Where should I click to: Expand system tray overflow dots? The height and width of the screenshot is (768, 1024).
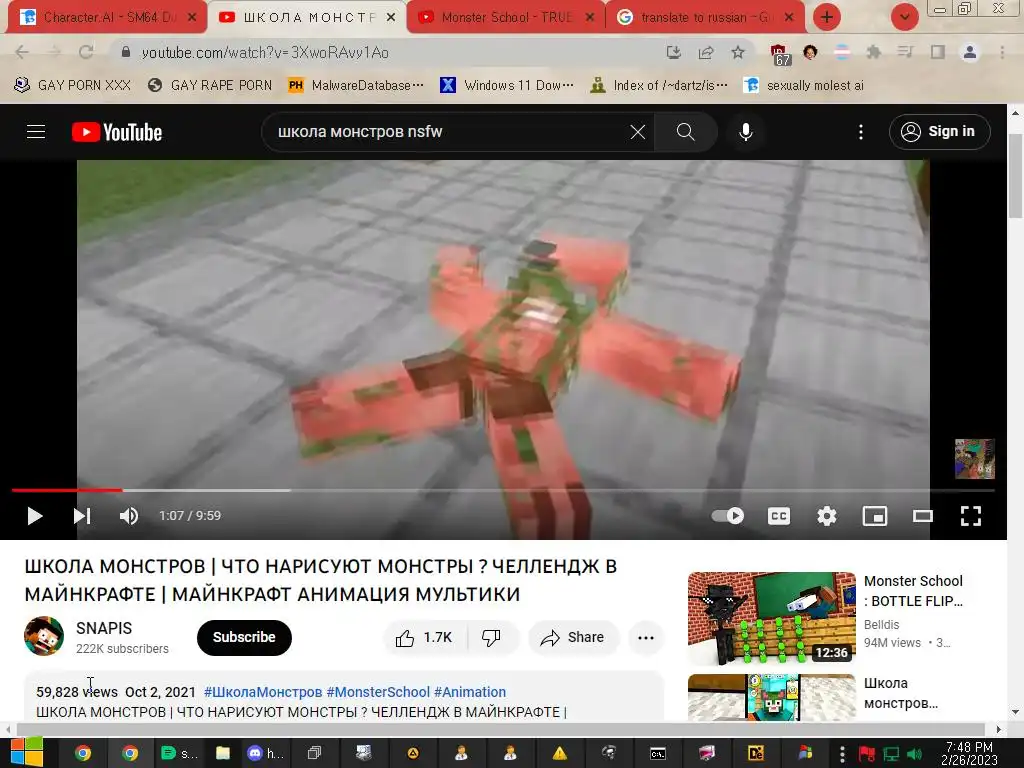842,754
